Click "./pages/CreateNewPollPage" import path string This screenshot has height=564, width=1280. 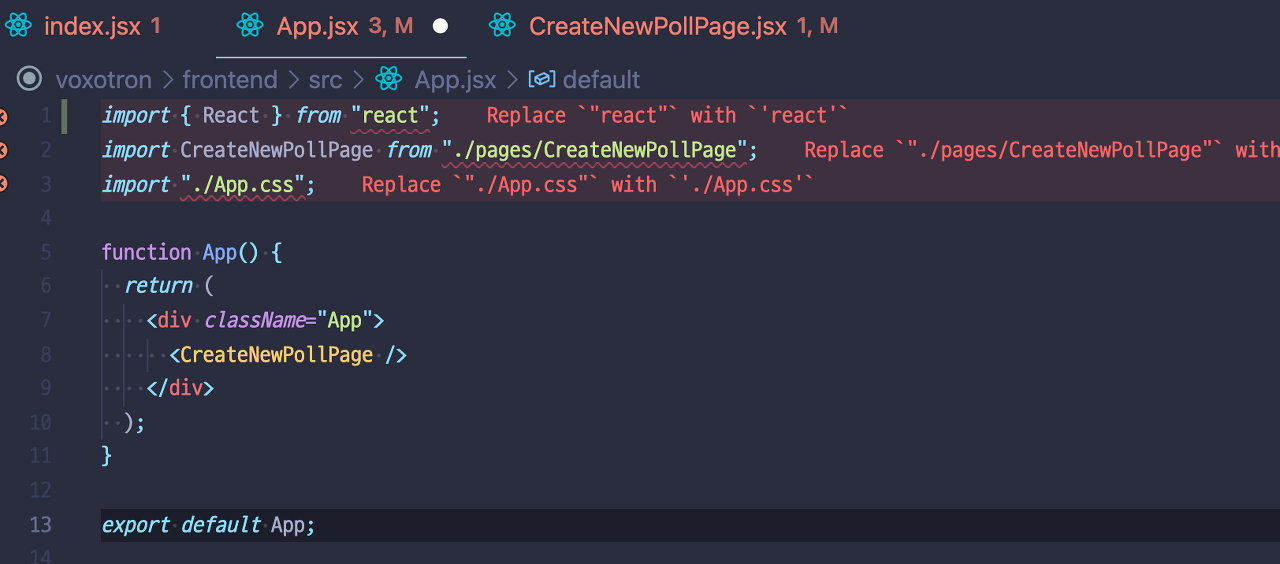pos(595,150)
